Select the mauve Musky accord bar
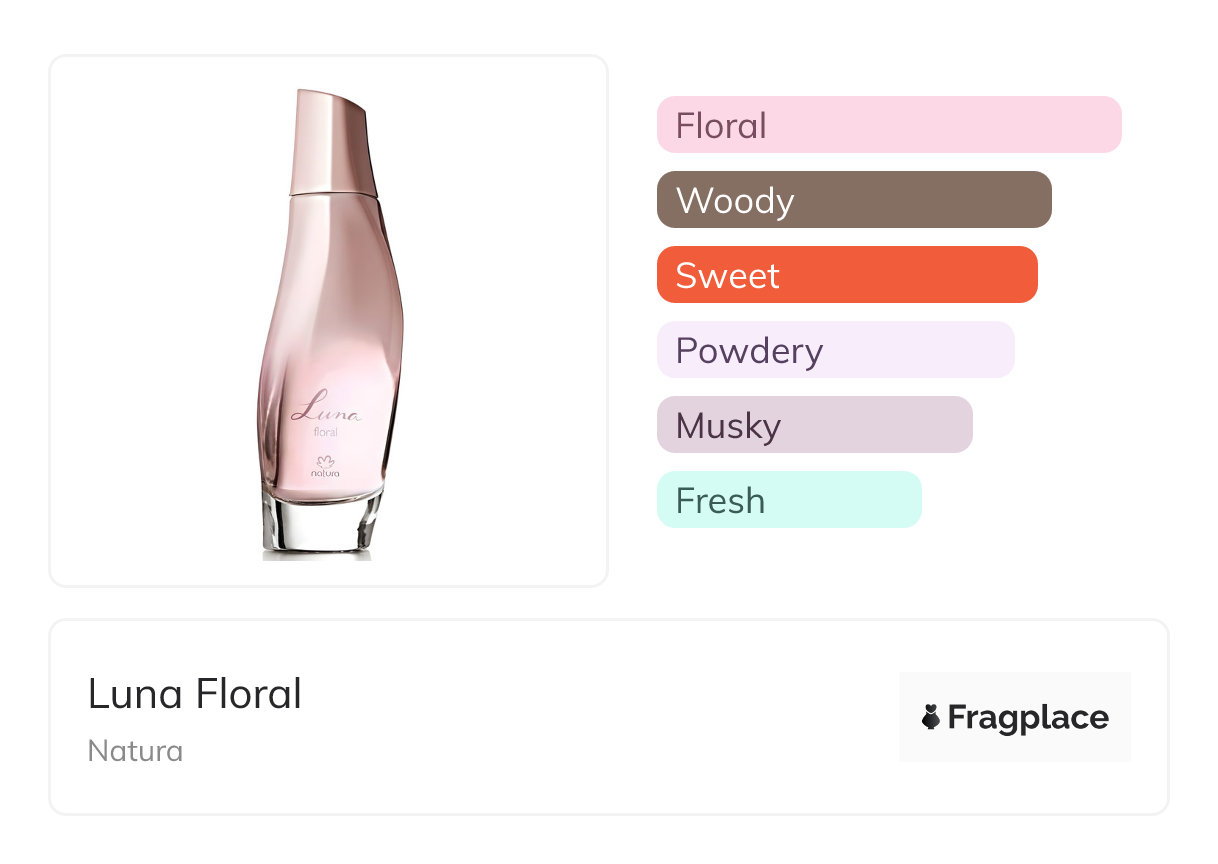The image size is (1218, 864). pyautogui.click(x=814, y=425)
